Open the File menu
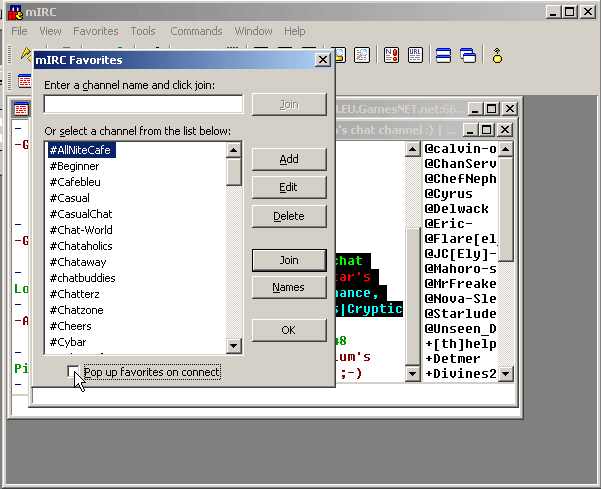This screenshot has width=601, height=489. [x=19, y=31]
